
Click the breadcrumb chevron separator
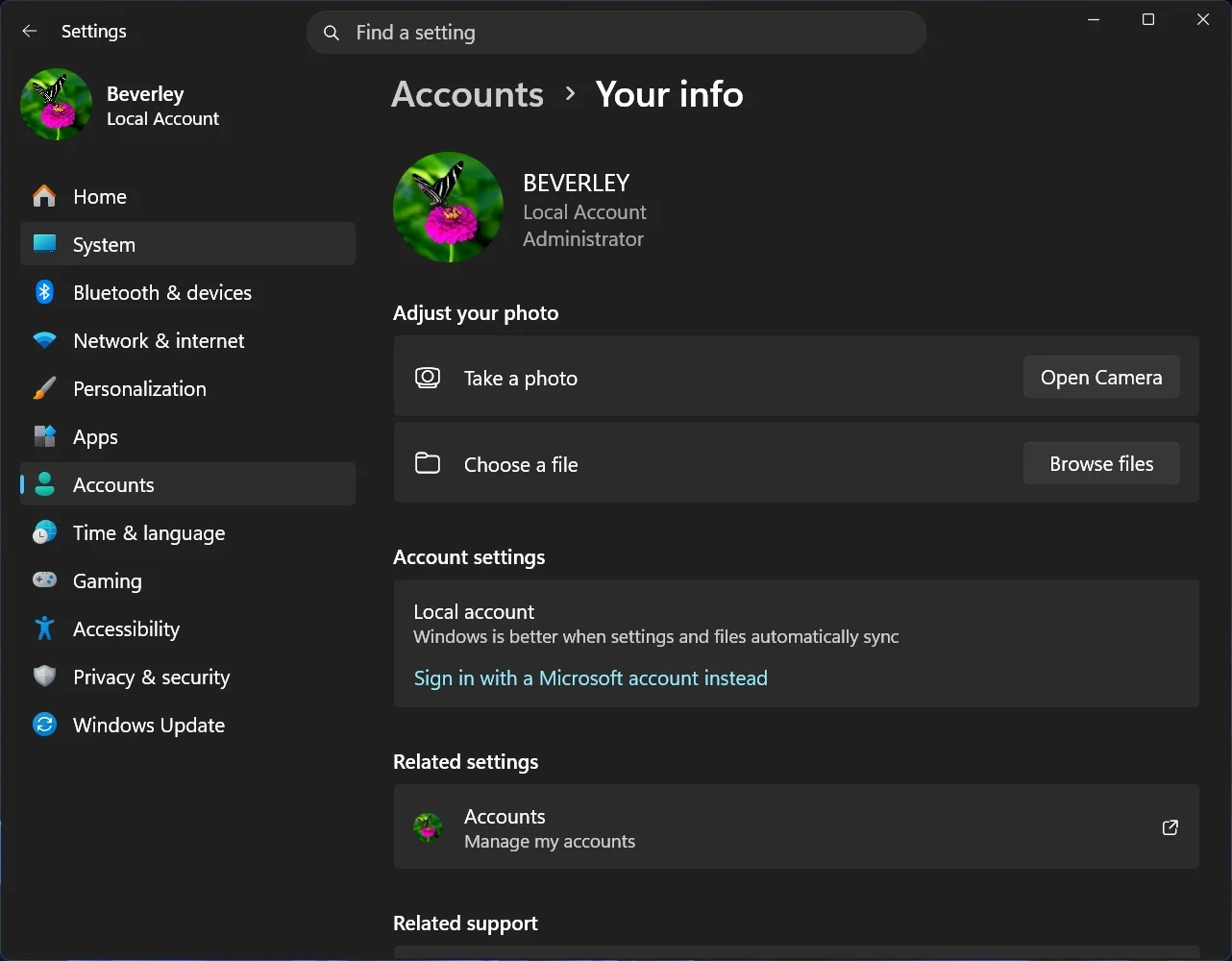click(571, 93)
